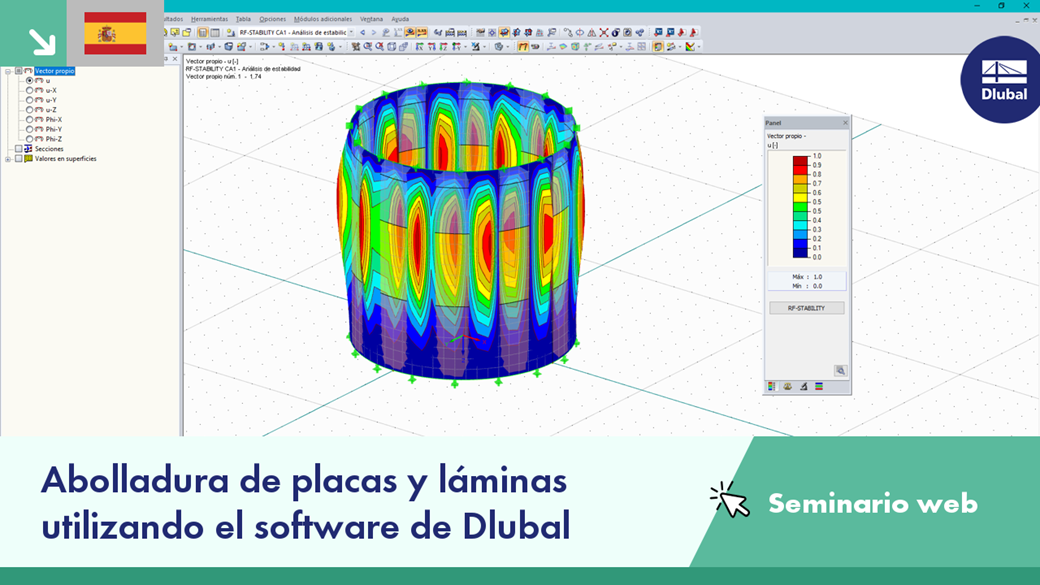Click the yellow 0.5 legend color
This screenshot has width=1040, height=585.
pyautogui.click(x=801, y=198)
